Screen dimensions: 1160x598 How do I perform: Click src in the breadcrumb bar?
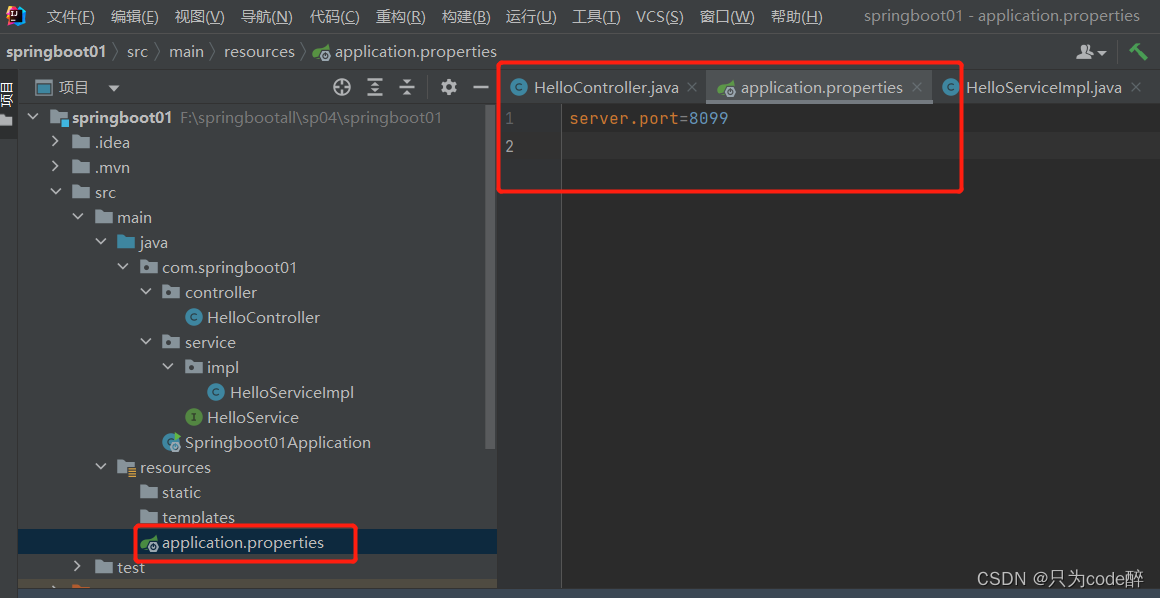[138, 52]
